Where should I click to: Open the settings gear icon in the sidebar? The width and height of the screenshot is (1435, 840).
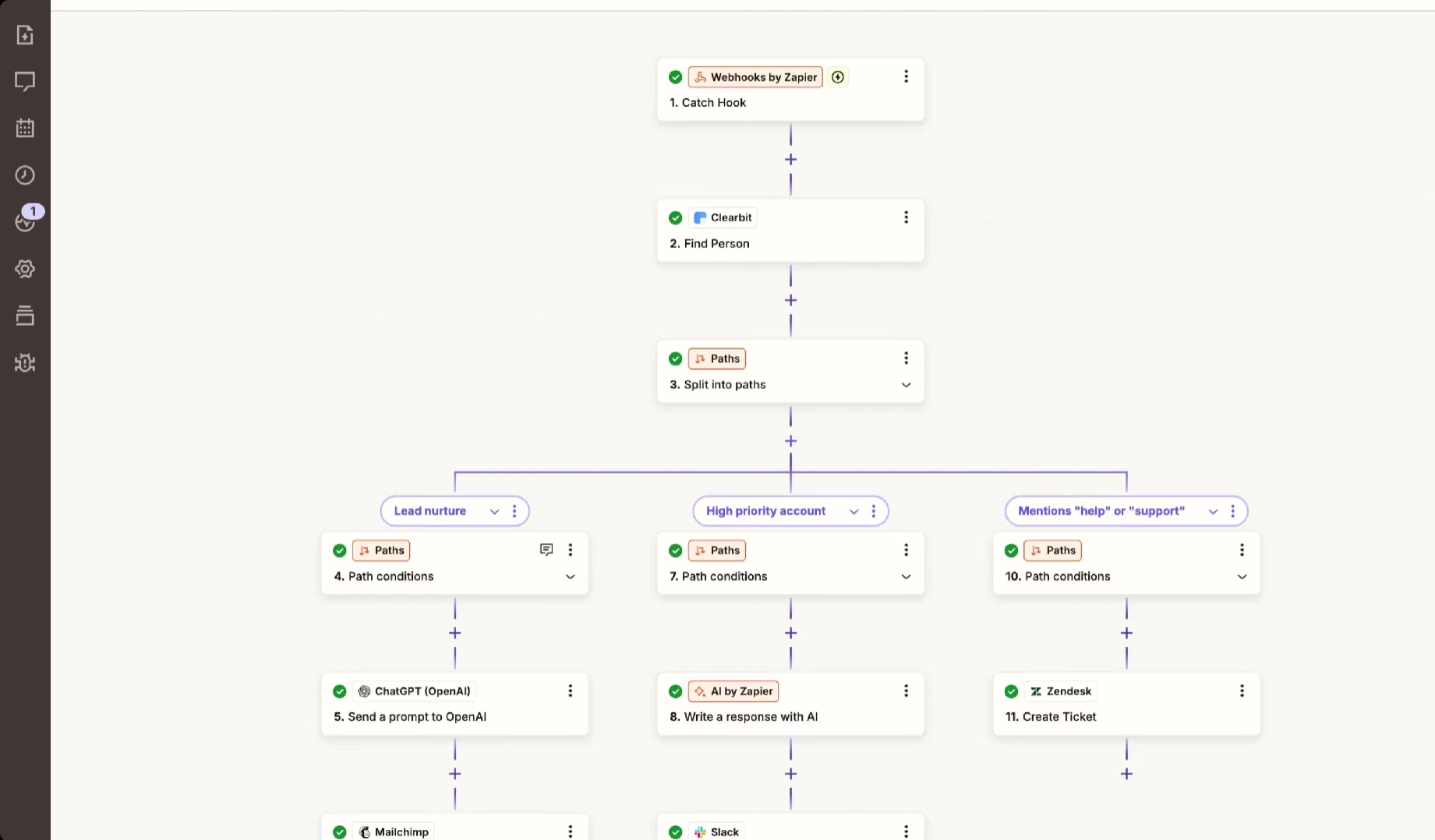25,269
